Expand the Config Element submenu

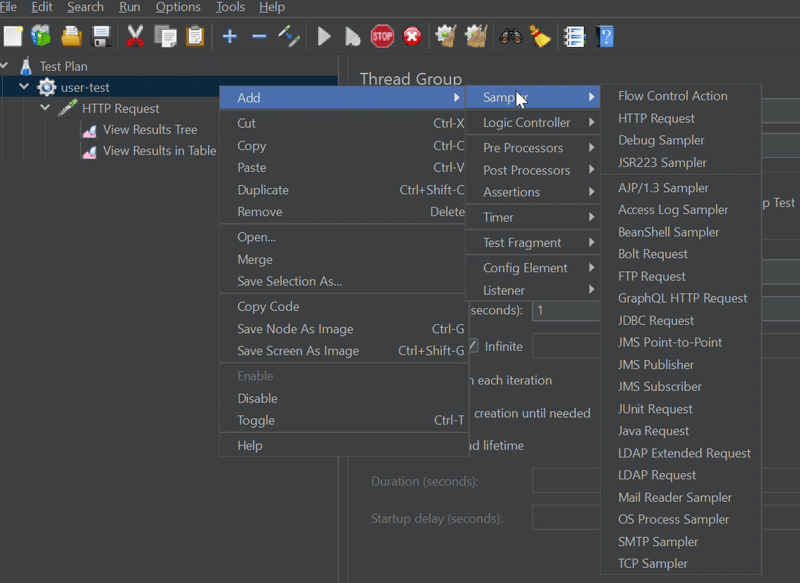coord(533,268)
